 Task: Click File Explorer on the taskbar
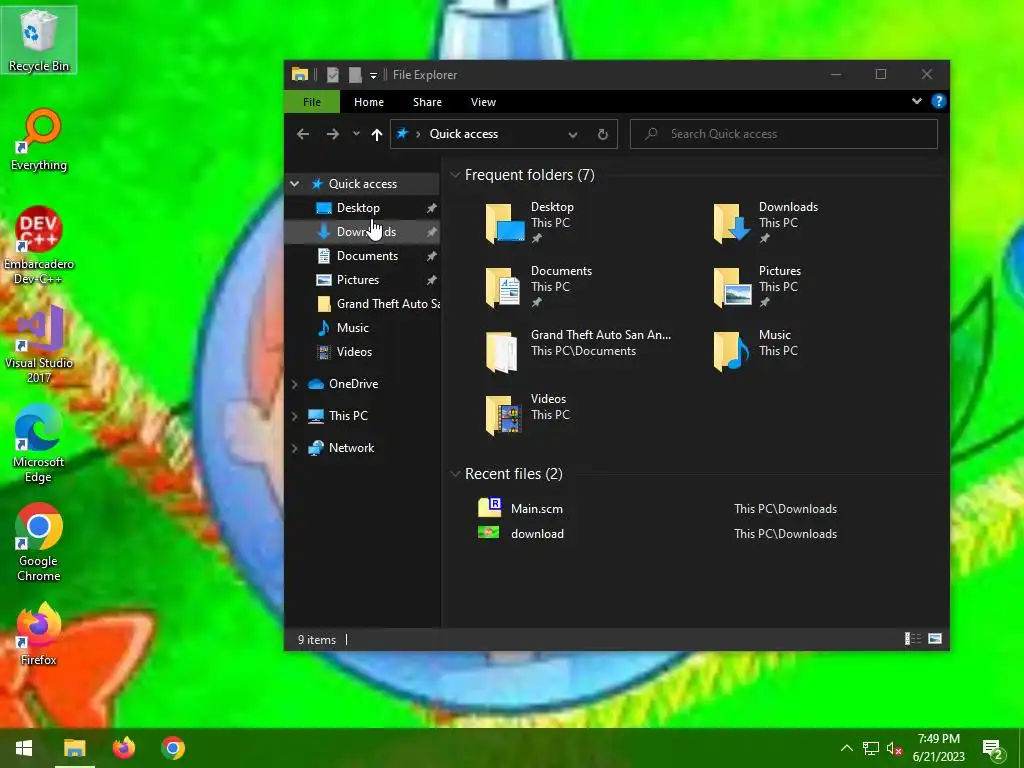point(74,748)
